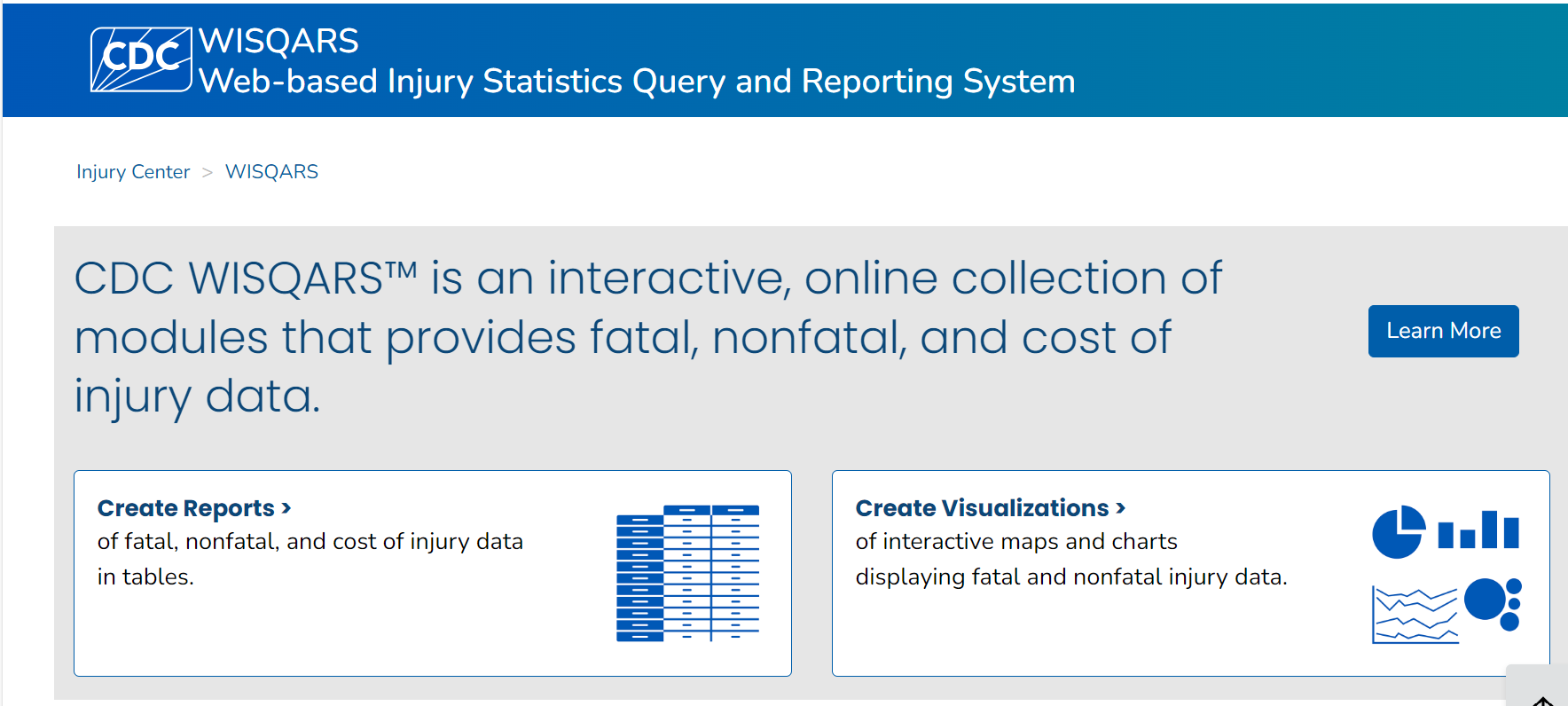Open the WISQARS breadcrumb link
The height and width of the screenshot is (706, 1568).
pos(271,172)
